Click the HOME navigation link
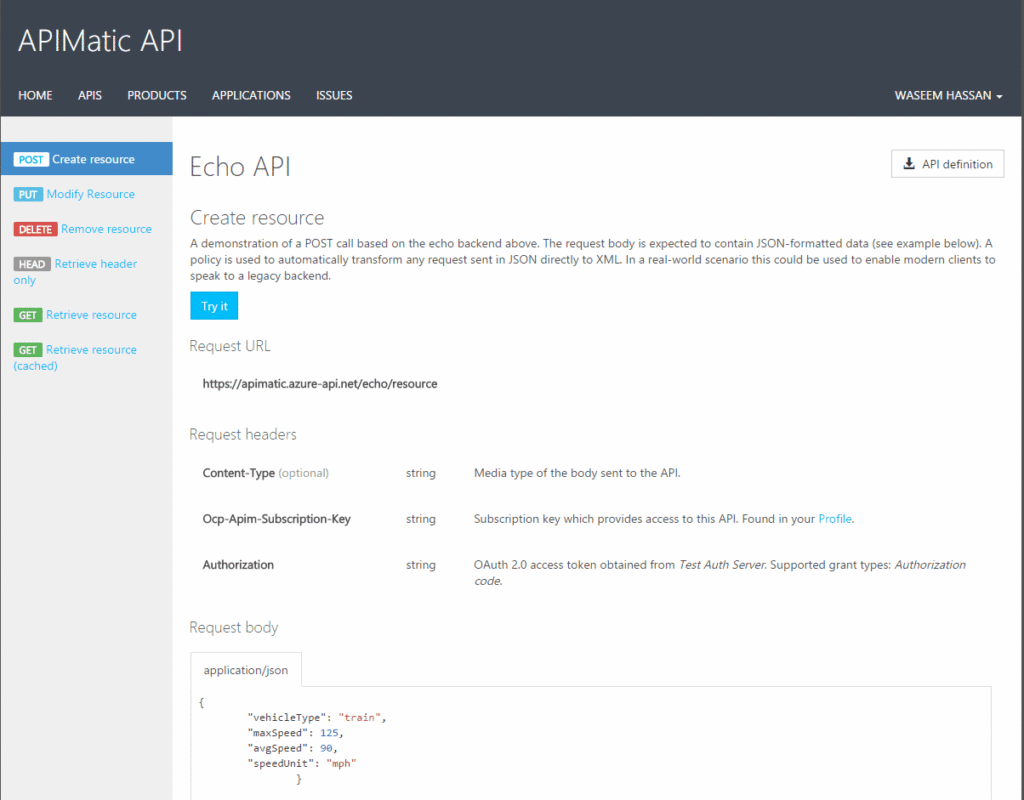This screenshot has width=1024, height=800. [35, 95]
